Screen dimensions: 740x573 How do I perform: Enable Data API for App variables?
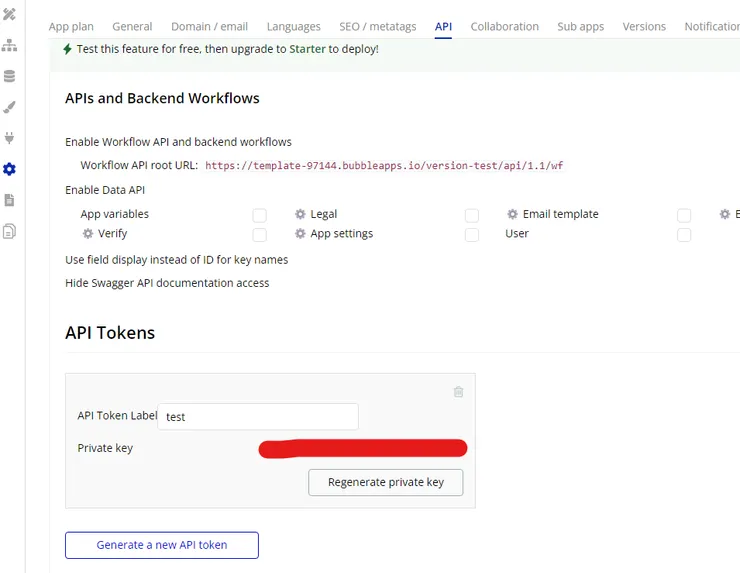(260, 215)
